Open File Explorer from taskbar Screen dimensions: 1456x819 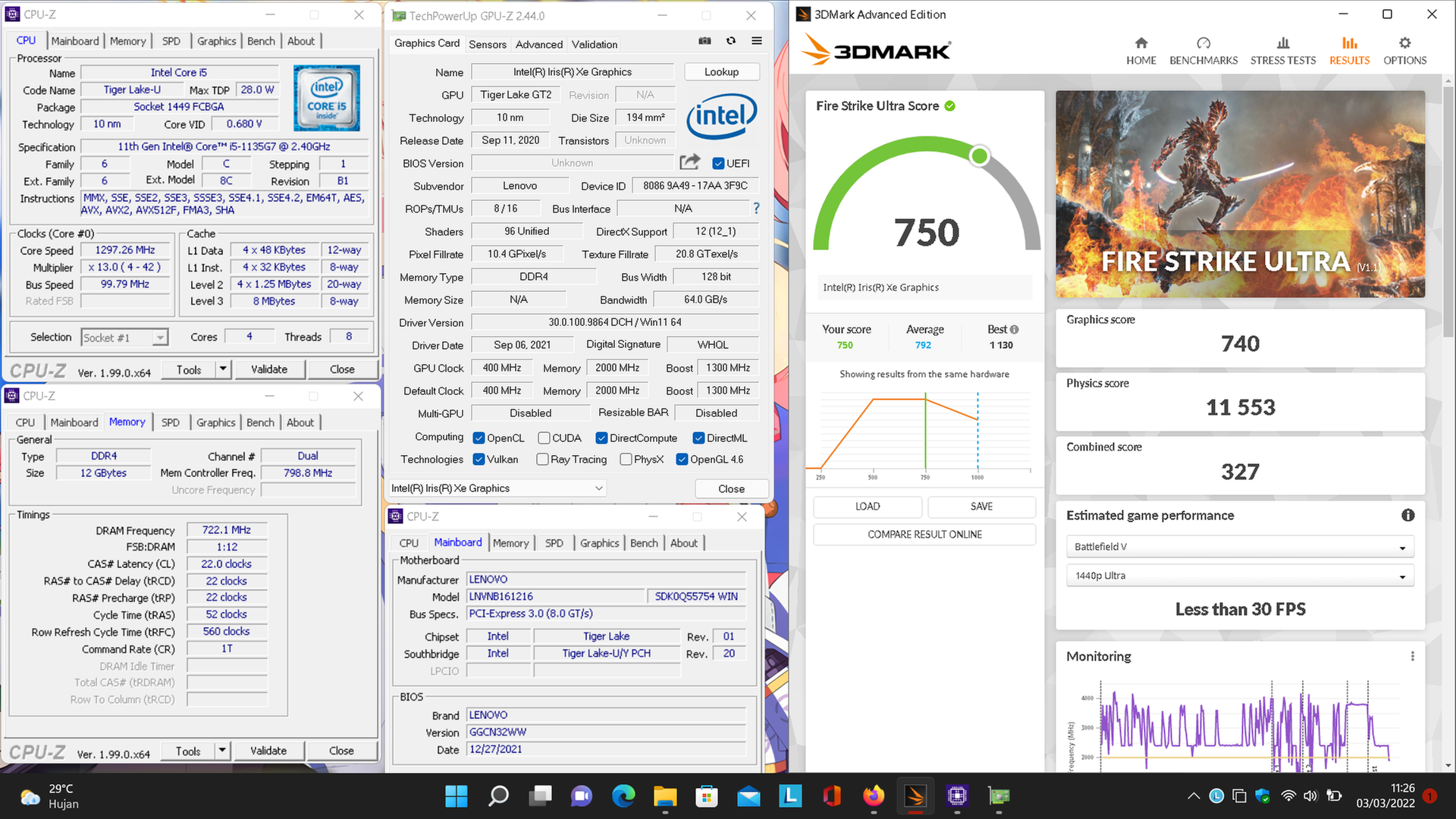(665, 796)
